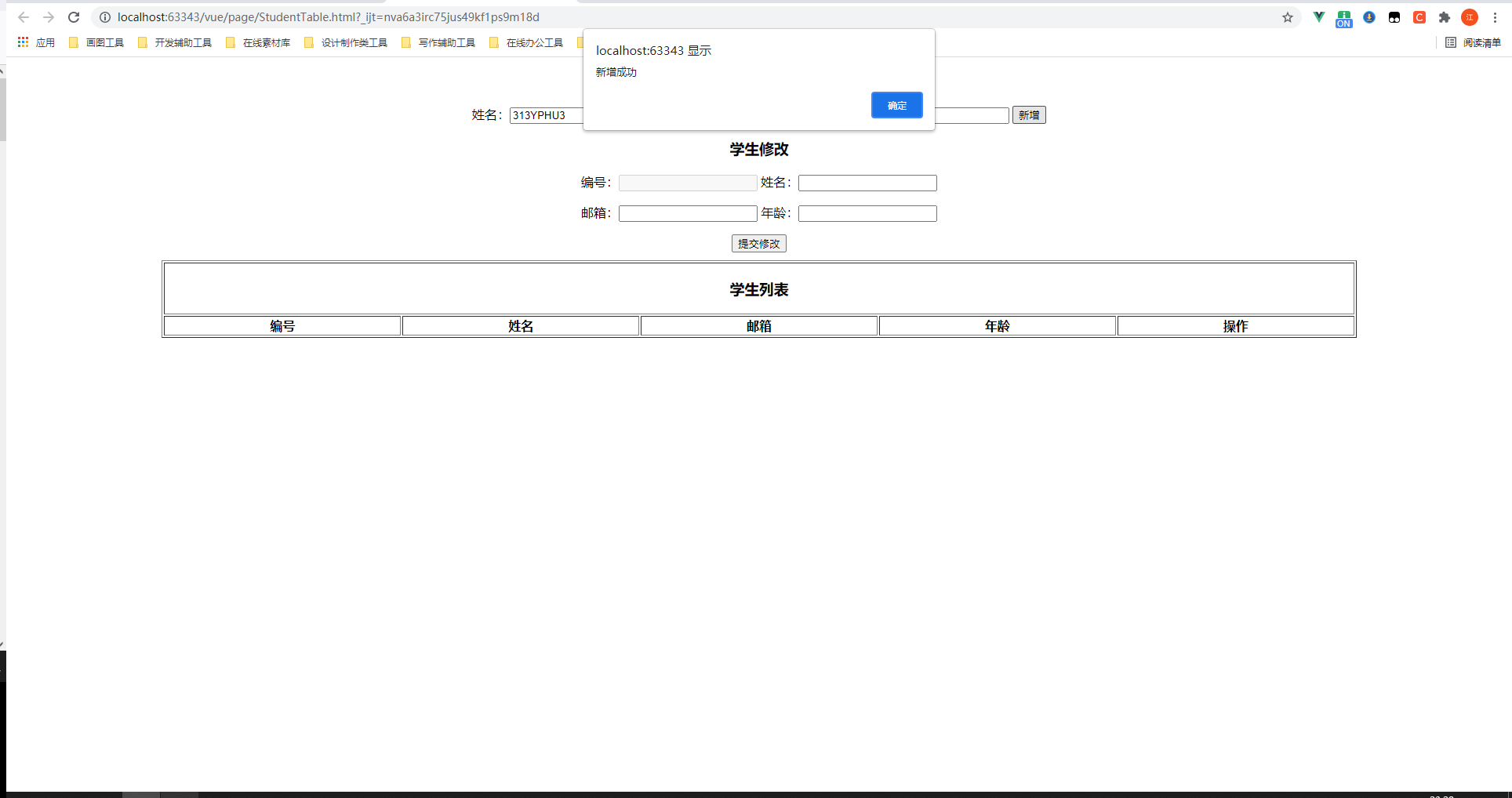Open the 阅读清单 reading list
Image resolution: width=1512 pixels, height=798 pixels.
[x=1474, y=42]
